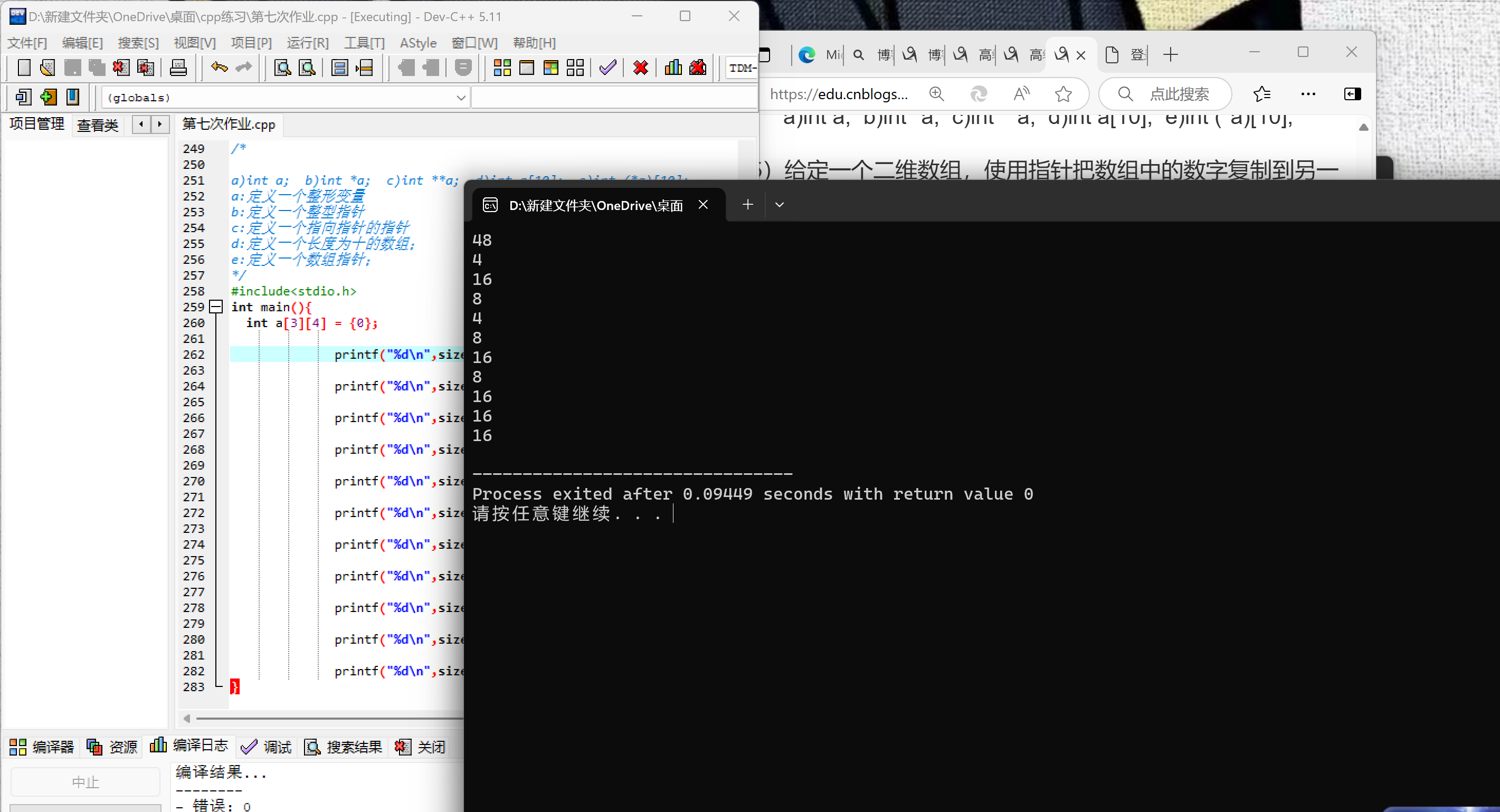
Task: Click the Insert bookmark green-plus icon
Action: click(x=49, y=97)
